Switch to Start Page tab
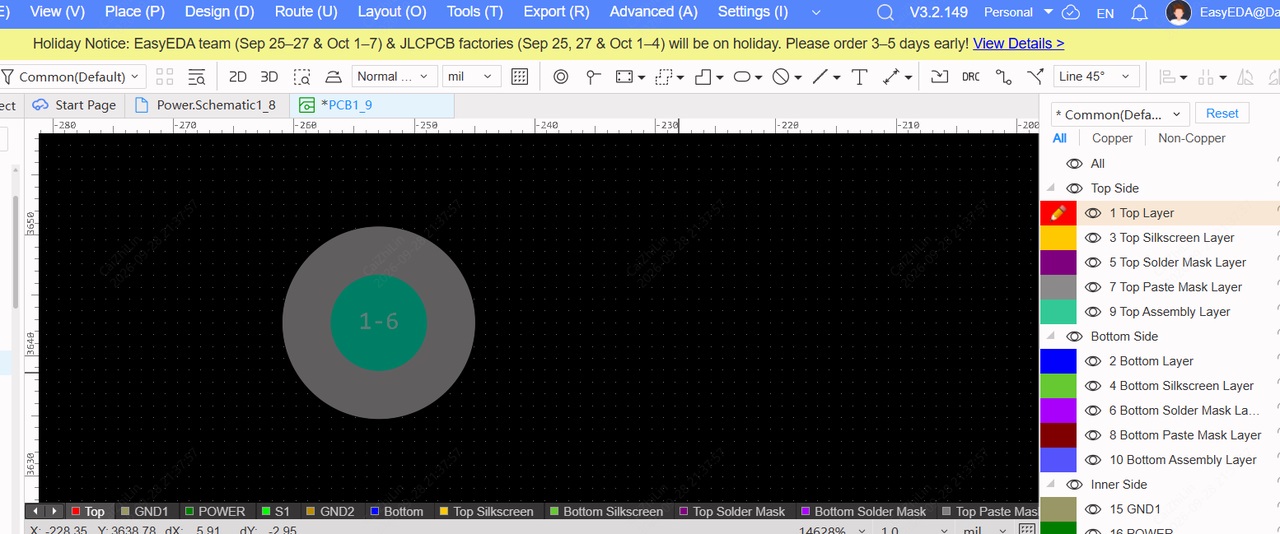The height and width of the screenshot is (534, 1280). coord(74,105)
